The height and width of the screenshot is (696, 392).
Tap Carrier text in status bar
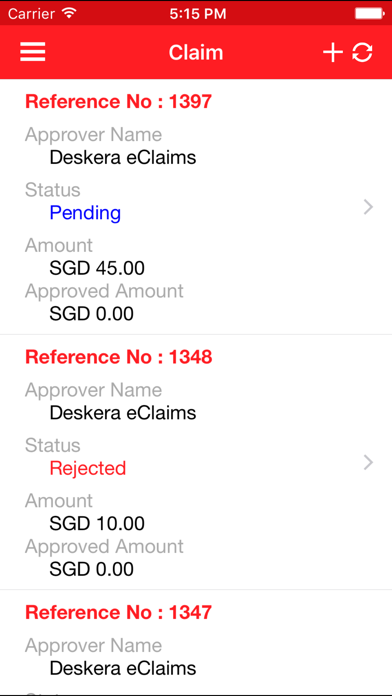coord(33,14)
